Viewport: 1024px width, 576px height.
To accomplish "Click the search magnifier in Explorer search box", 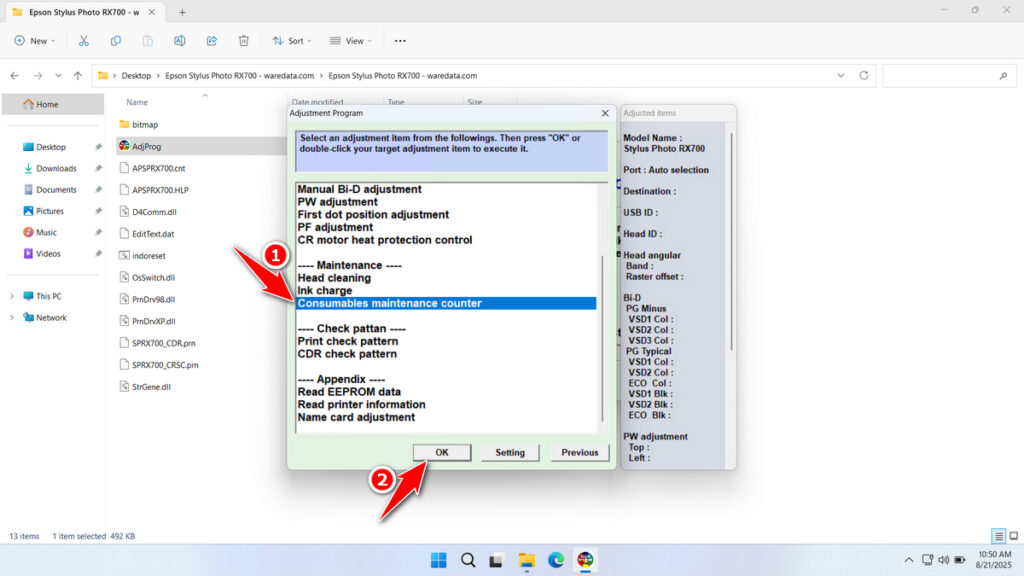I will coord(1003,76).
